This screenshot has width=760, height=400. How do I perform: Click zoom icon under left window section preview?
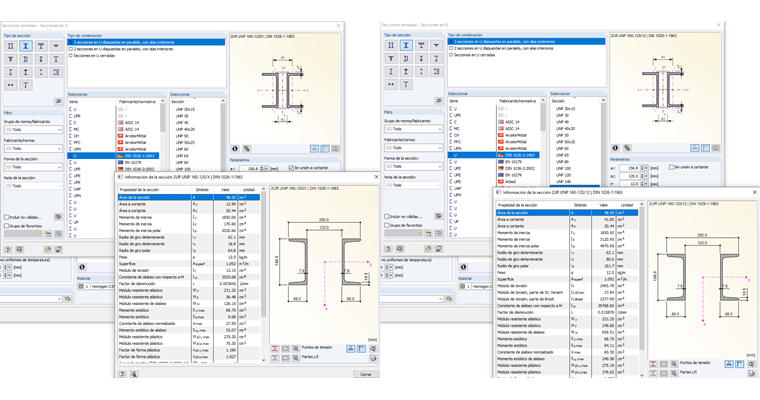point(335,148)
